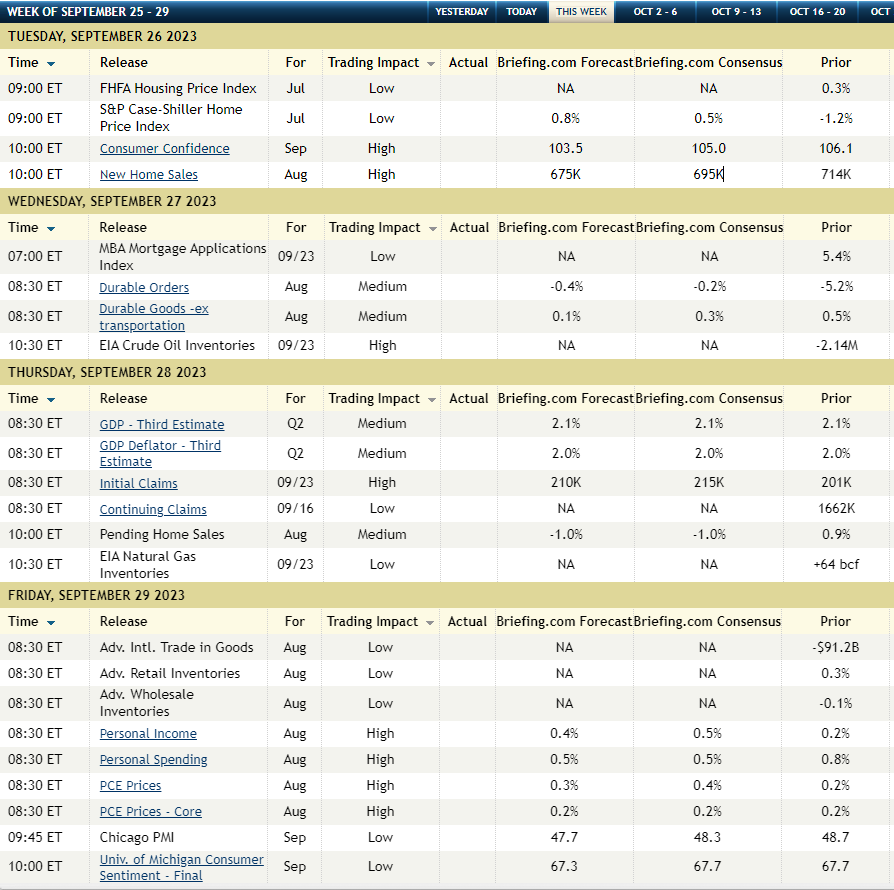Click EIA Crude Oil prior value -2.14M
Screen dimensions: 894x890
[x=836, y=346]
